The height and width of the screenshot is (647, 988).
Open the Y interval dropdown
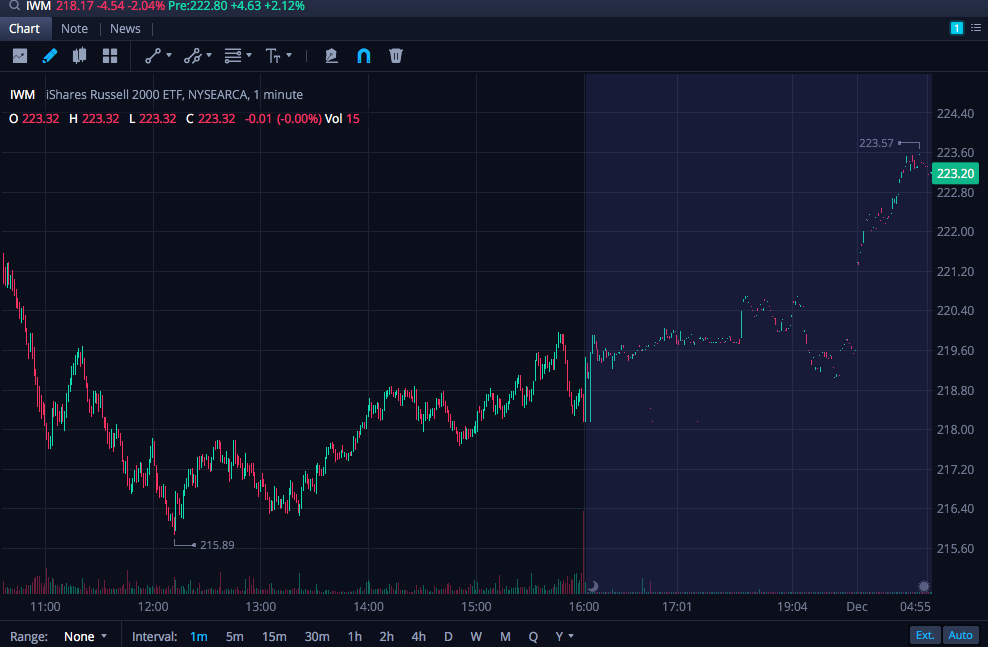pyautogui.click(x=564, y=636)
